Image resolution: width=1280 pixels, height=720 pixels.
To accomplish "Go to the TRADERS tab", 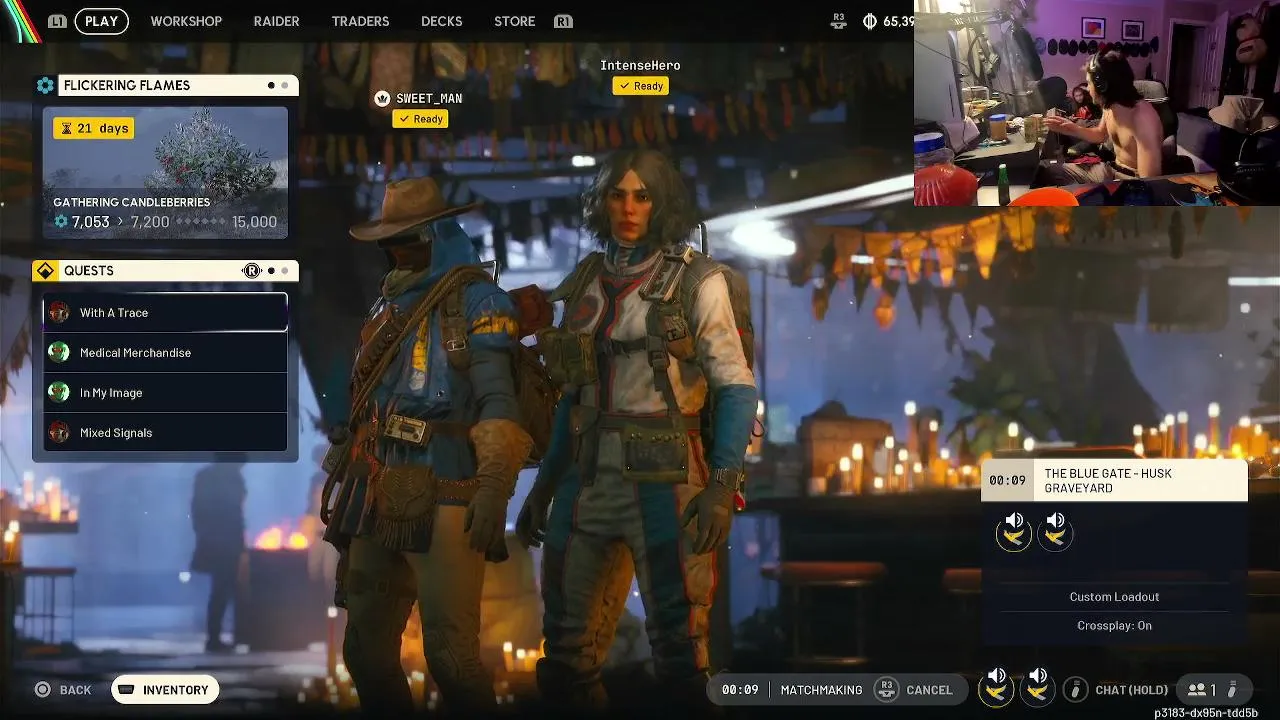I will [360, 21].
